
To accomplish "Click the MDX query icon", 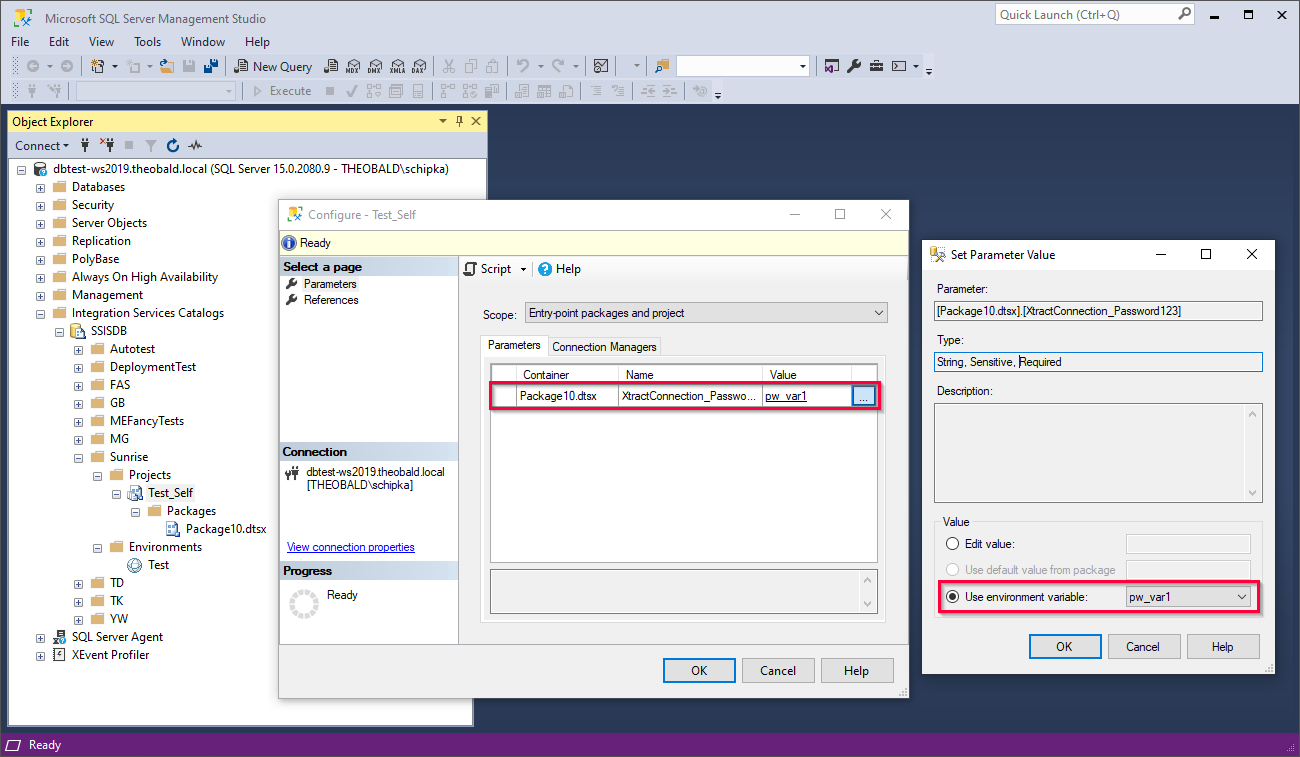I will [352, 66].
